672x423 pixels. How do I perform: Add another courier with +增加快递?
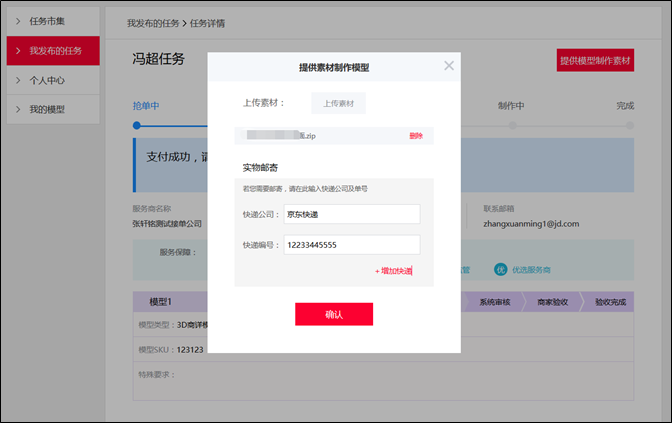click(393, 271)
